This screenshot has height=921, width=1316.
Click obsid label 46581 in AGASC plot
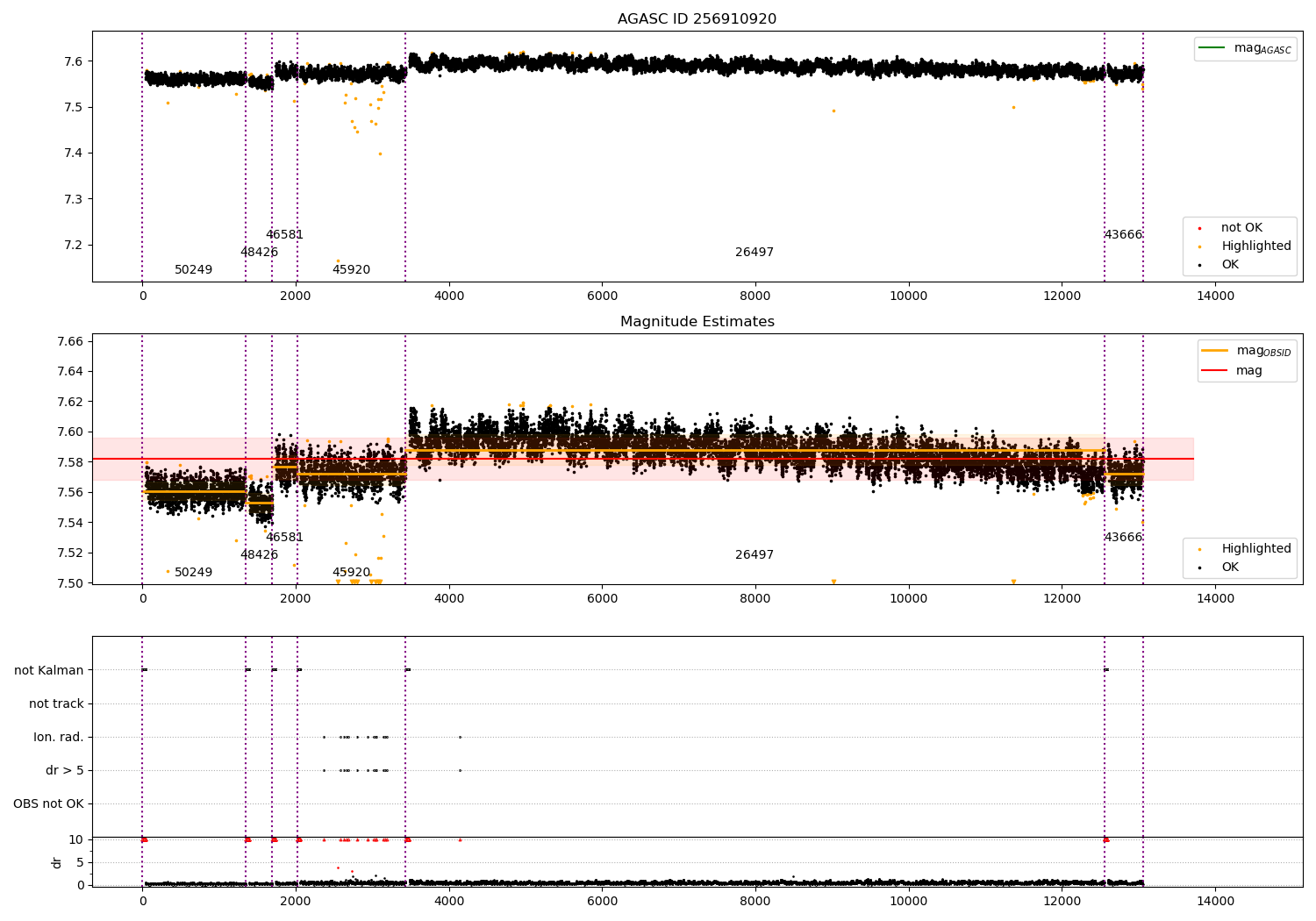[x=284, y=235]
